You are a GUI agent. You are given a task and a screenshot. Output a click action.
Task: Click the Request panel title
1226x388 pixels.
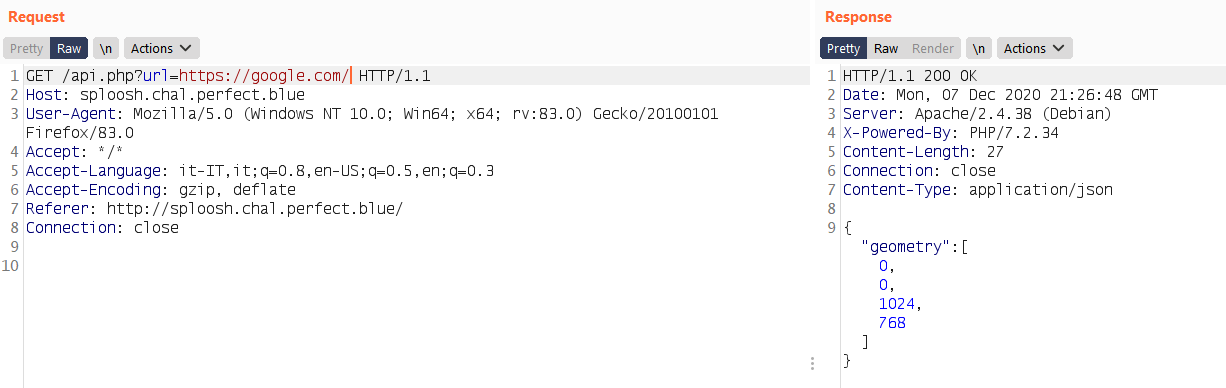click(x=36, y=17)
